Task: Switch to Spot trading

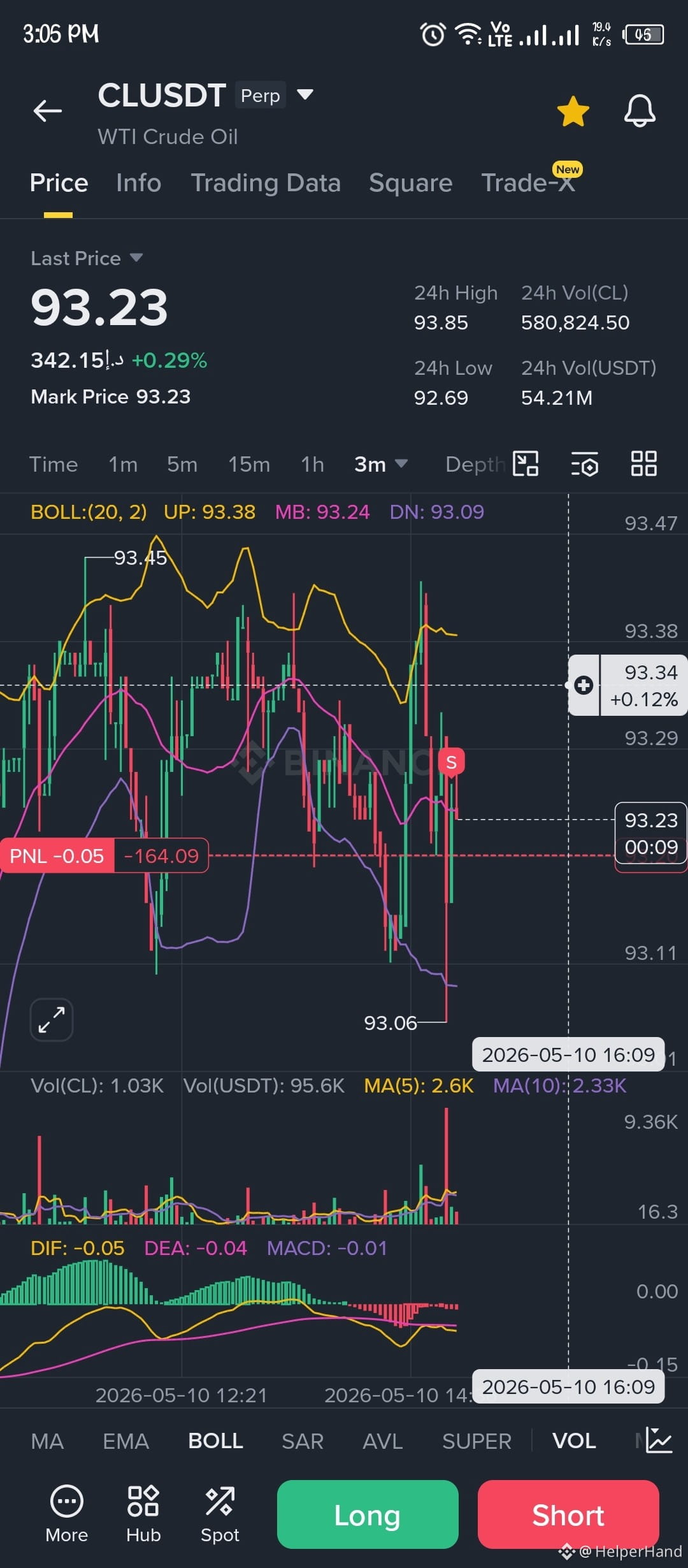Action: coord(220,1514)
